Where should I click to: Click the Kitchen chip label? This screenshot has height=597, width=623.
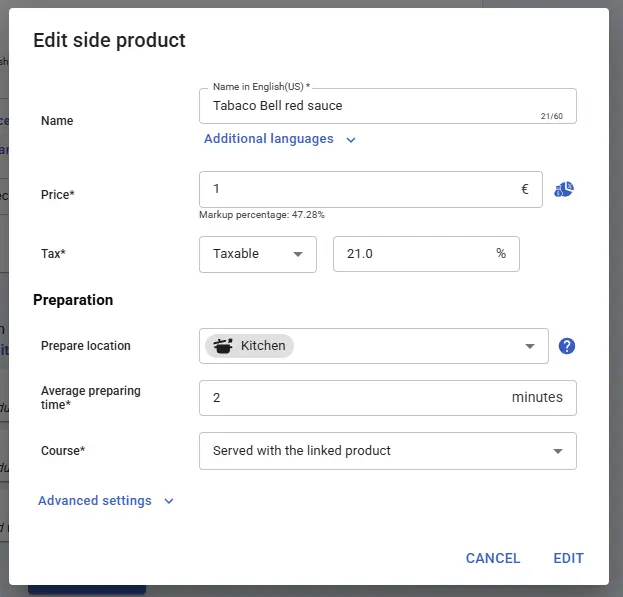(263, 346)
